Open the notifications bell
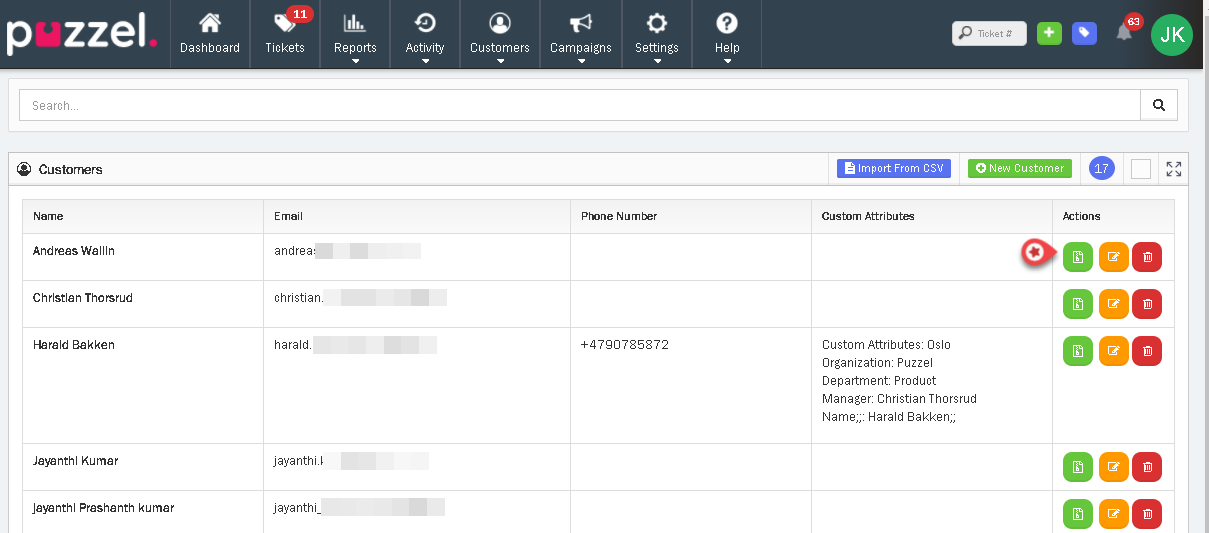This screenshot has width=1209, height=533. click(1124, 33)
